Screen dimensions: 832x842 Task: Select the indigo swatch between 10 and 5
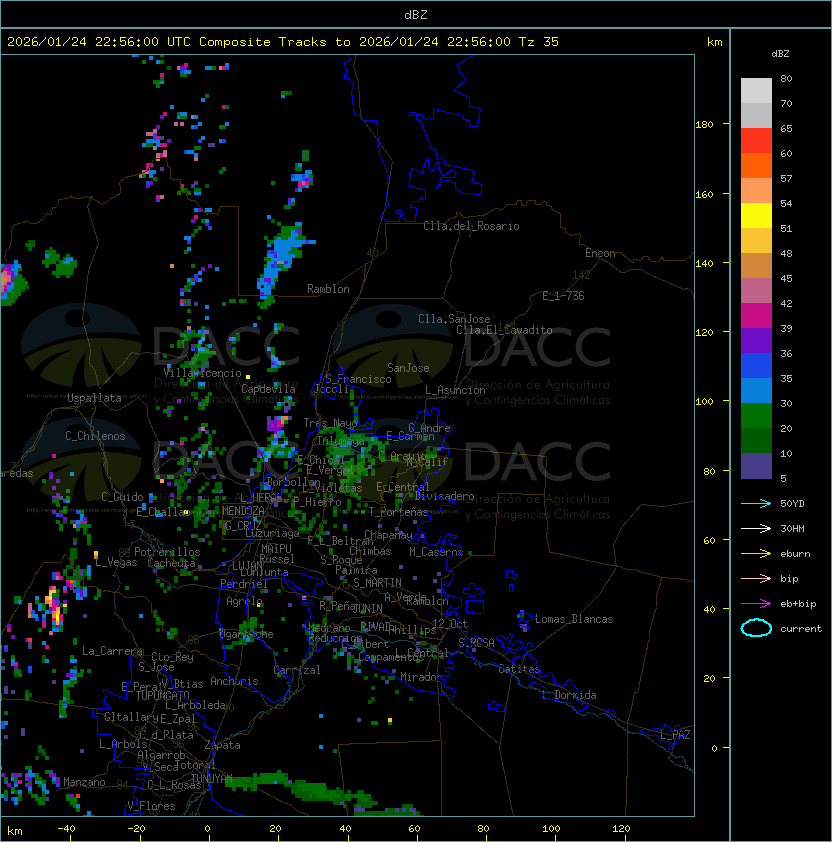point(756,466)
